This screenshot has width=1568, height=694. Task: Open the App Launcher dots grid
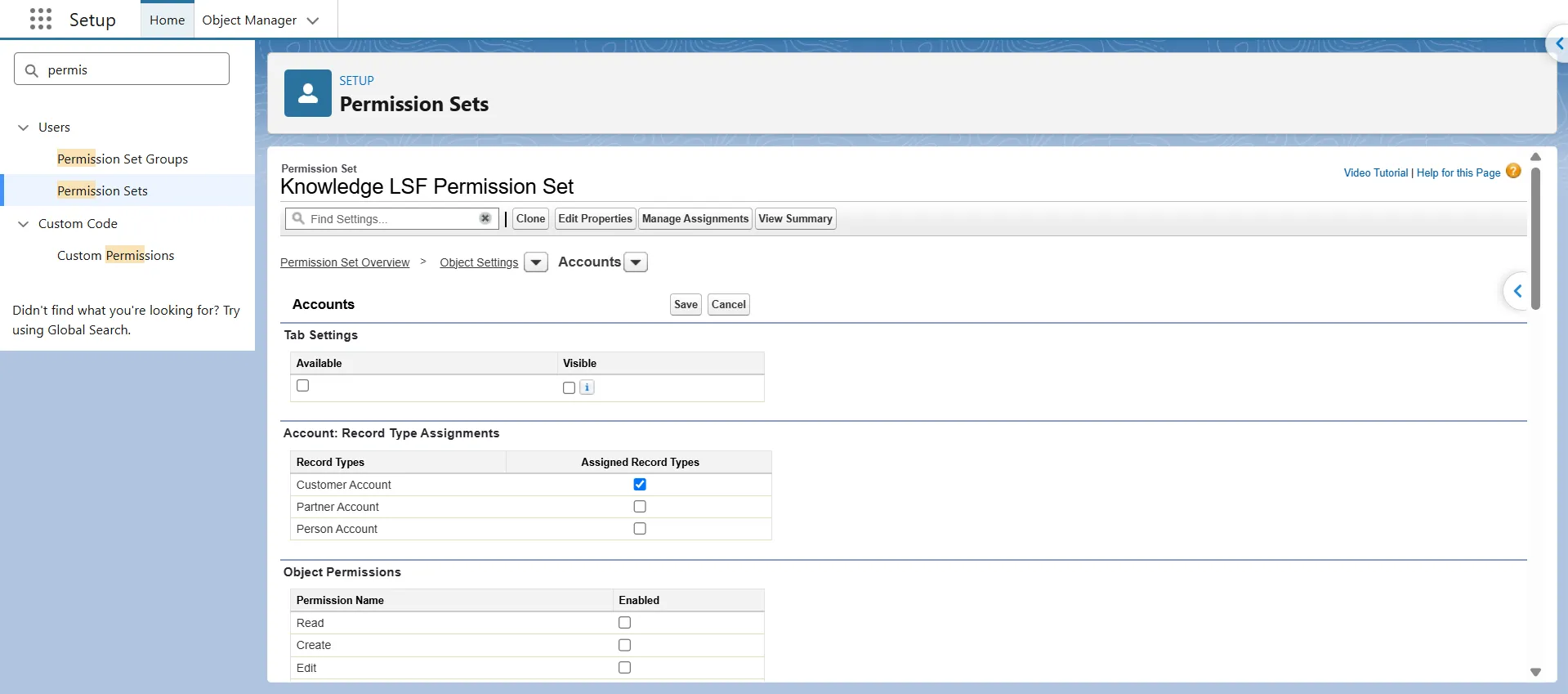(40, 19)
